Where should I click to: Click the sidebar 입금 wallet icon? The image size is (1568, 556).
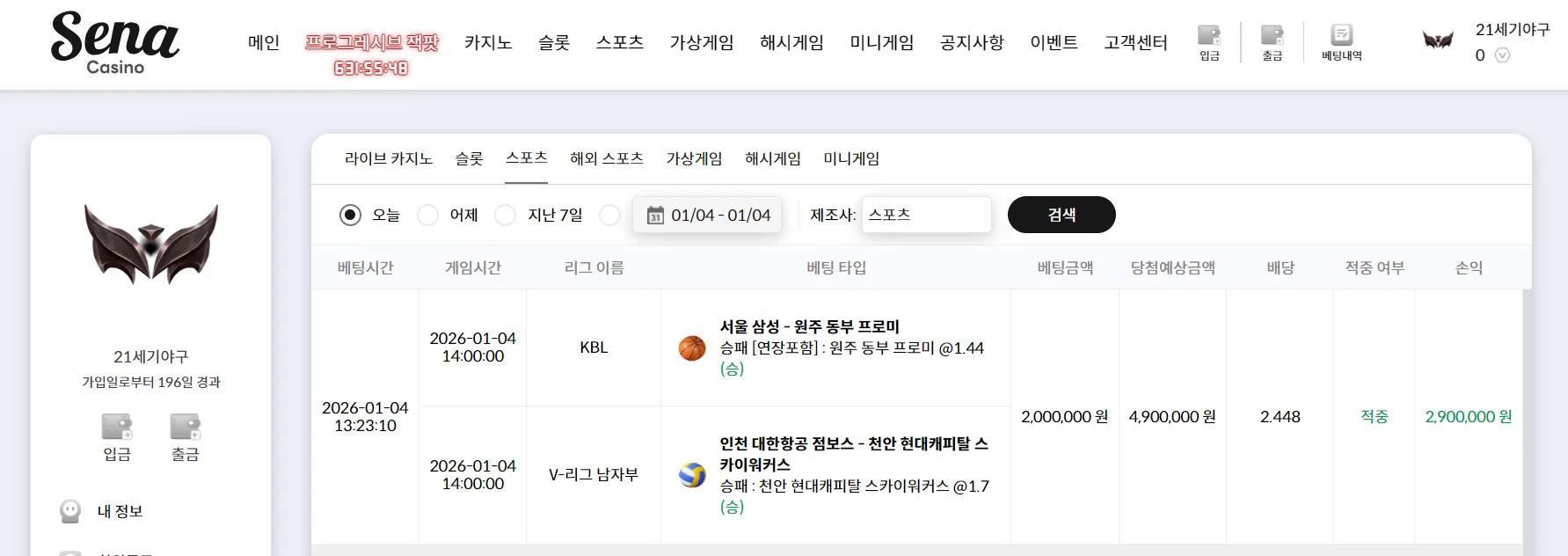pos(117,427)
